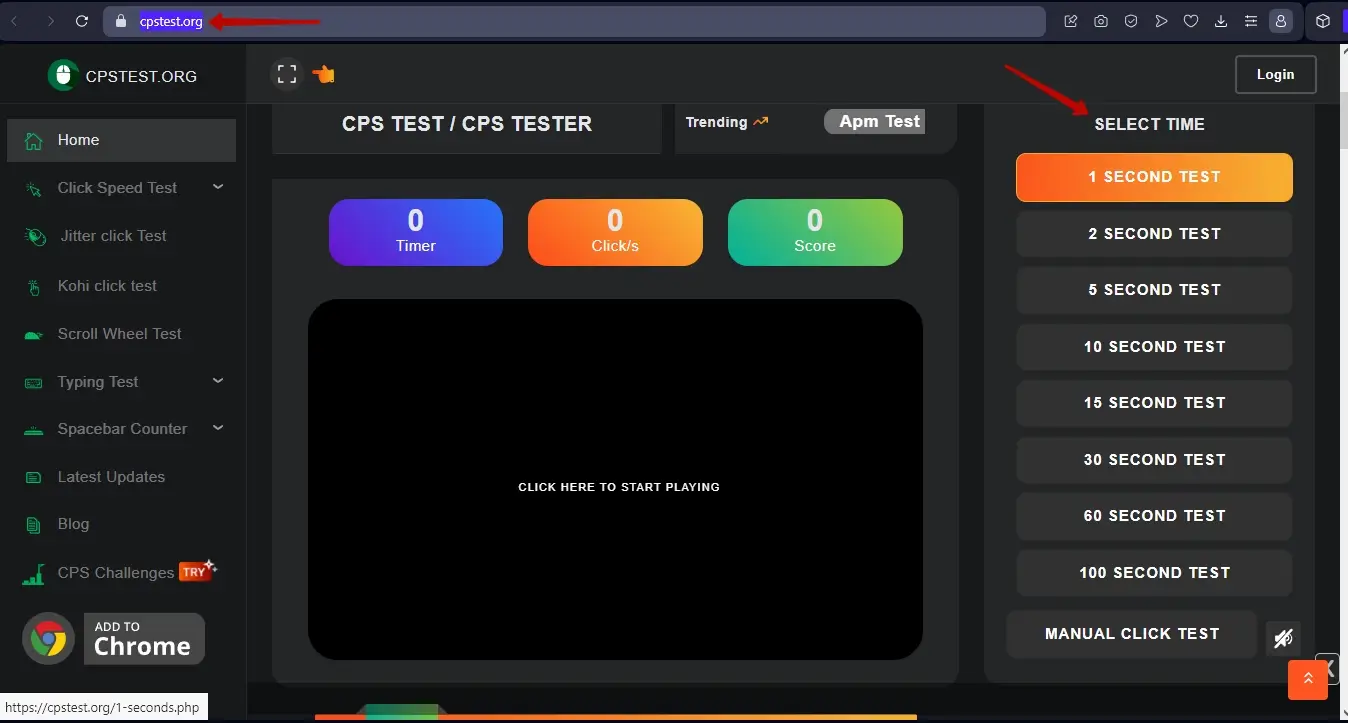Click the padlock site info icon
Screen dimensions: 1348x723
121,21
